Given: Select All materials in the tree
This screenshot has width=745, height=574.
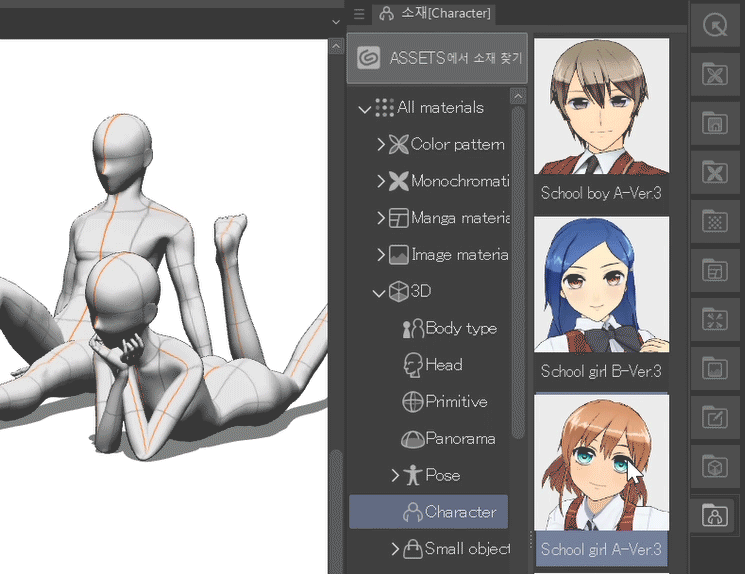Looking at the screenshot, I should pyautogui.click(x=440, y=107).
